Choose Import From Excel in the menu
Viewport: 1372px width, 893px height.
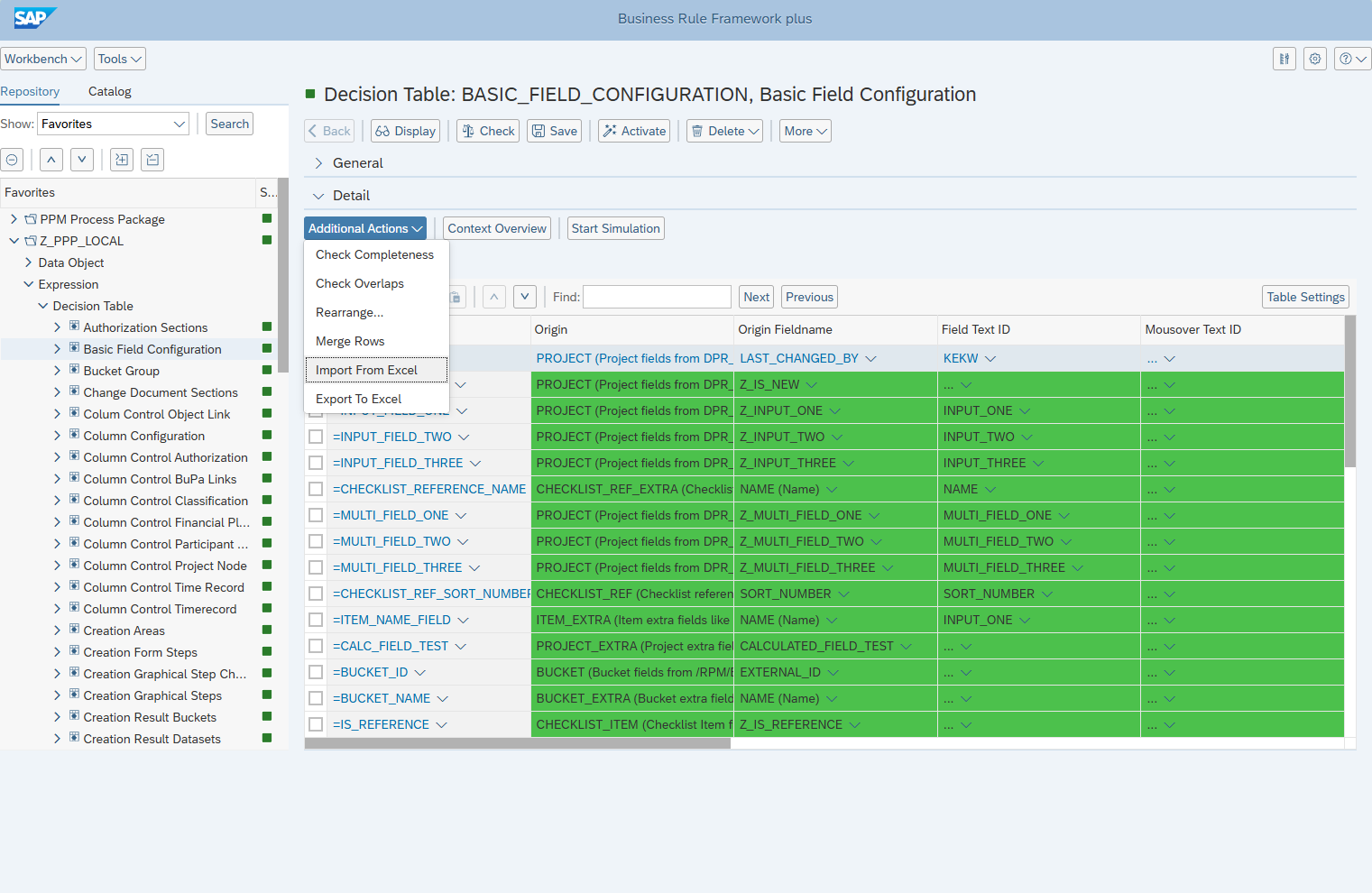(366, 370)
